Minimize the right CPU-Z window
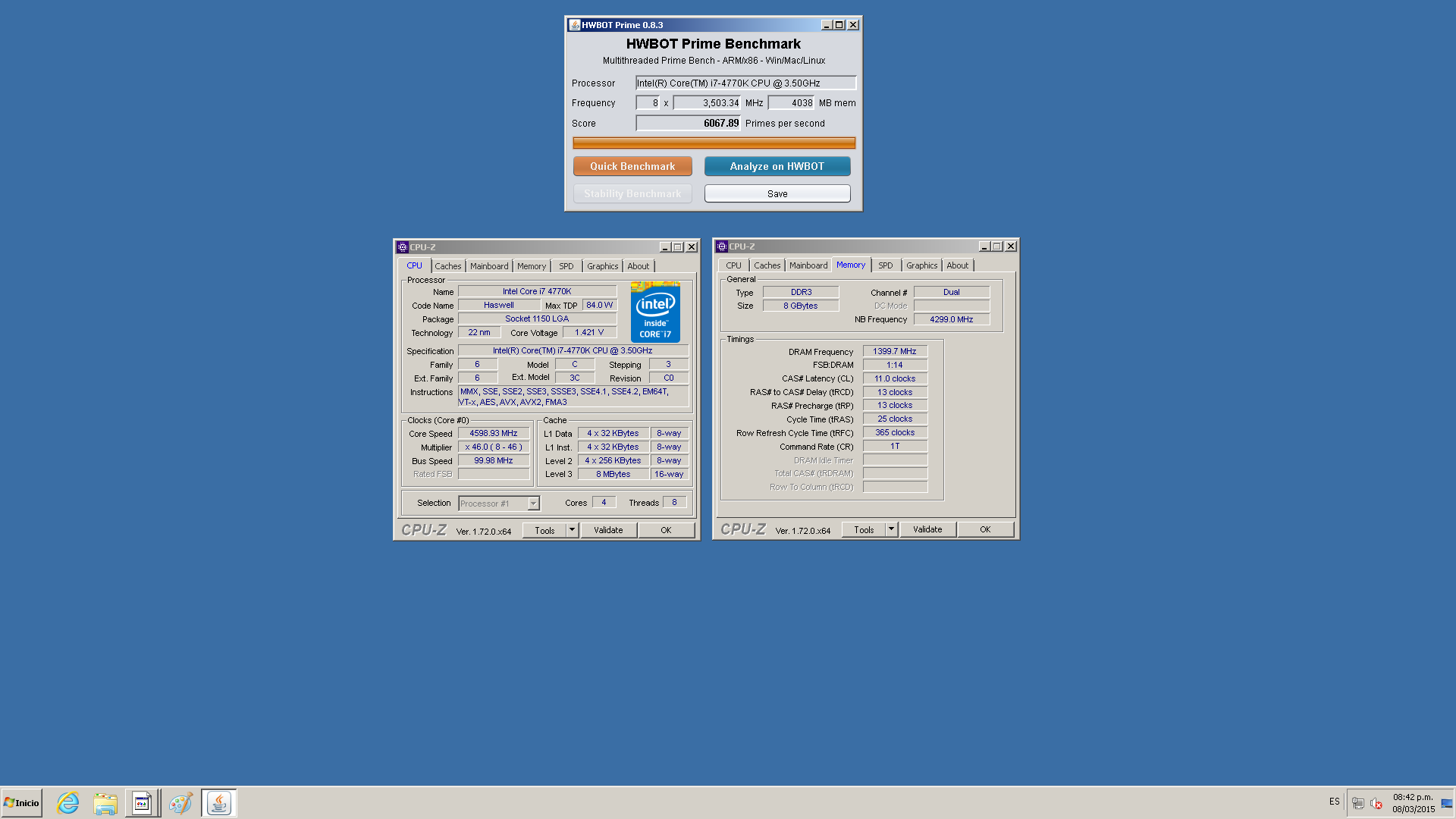 coord(984,246)
